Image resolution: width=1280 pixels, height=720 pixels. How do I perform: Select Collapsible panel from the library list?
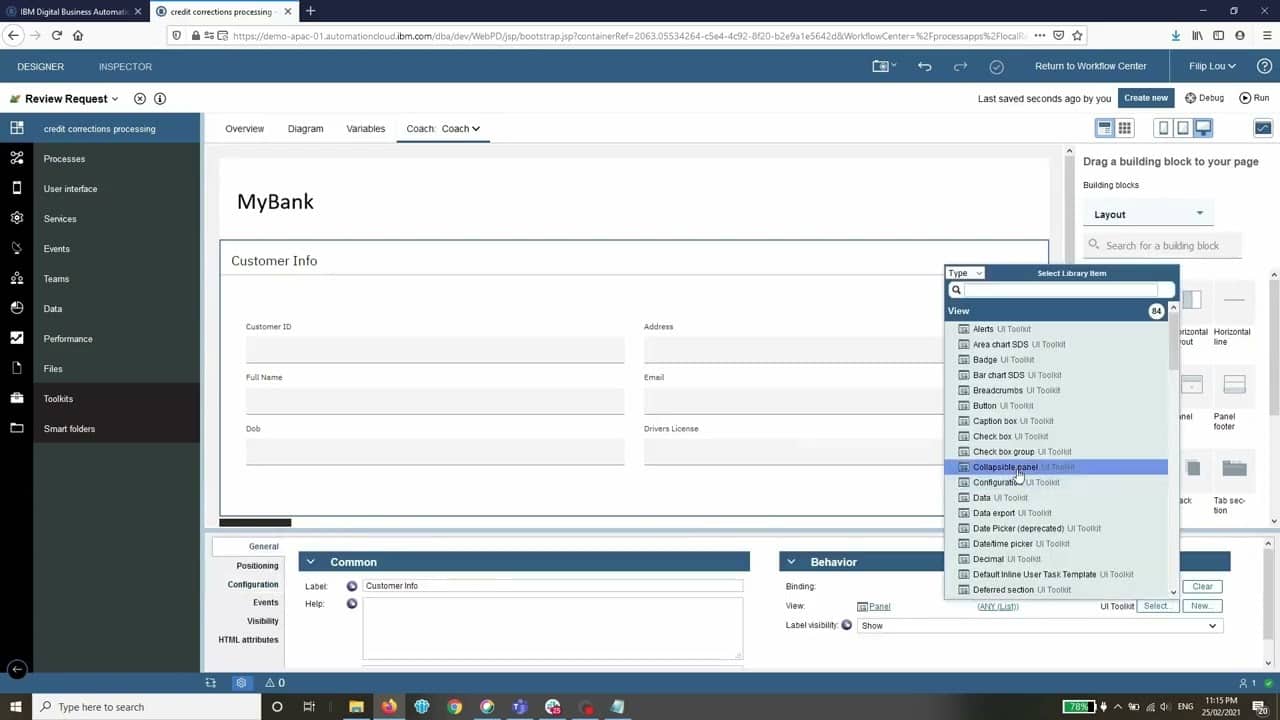click(x=1005, y=467)
